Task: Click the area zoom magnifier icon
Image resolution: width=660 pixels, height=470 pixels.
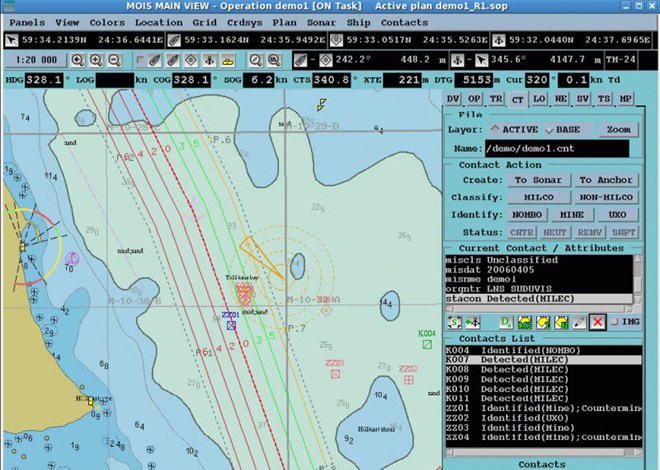Action: tap(274, 60)
